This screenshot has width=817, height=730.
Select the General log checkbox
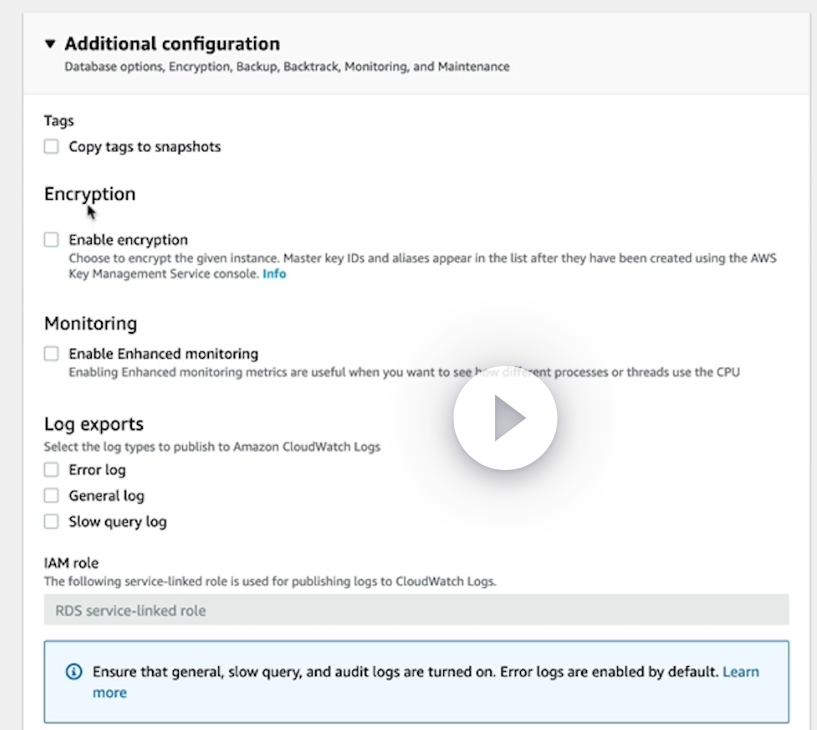click(52, 496)
